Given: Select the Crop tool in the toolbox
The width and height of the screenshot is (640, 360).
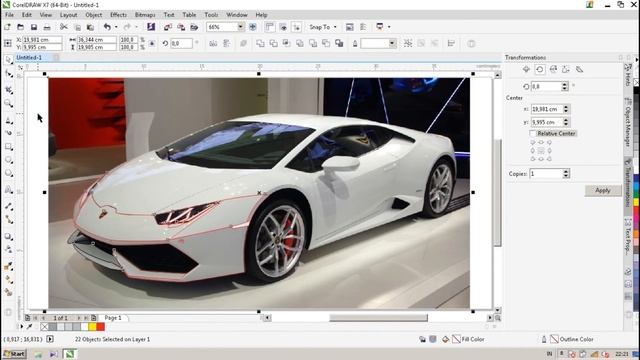Looking at the screenshot, I should pos(9,89).
